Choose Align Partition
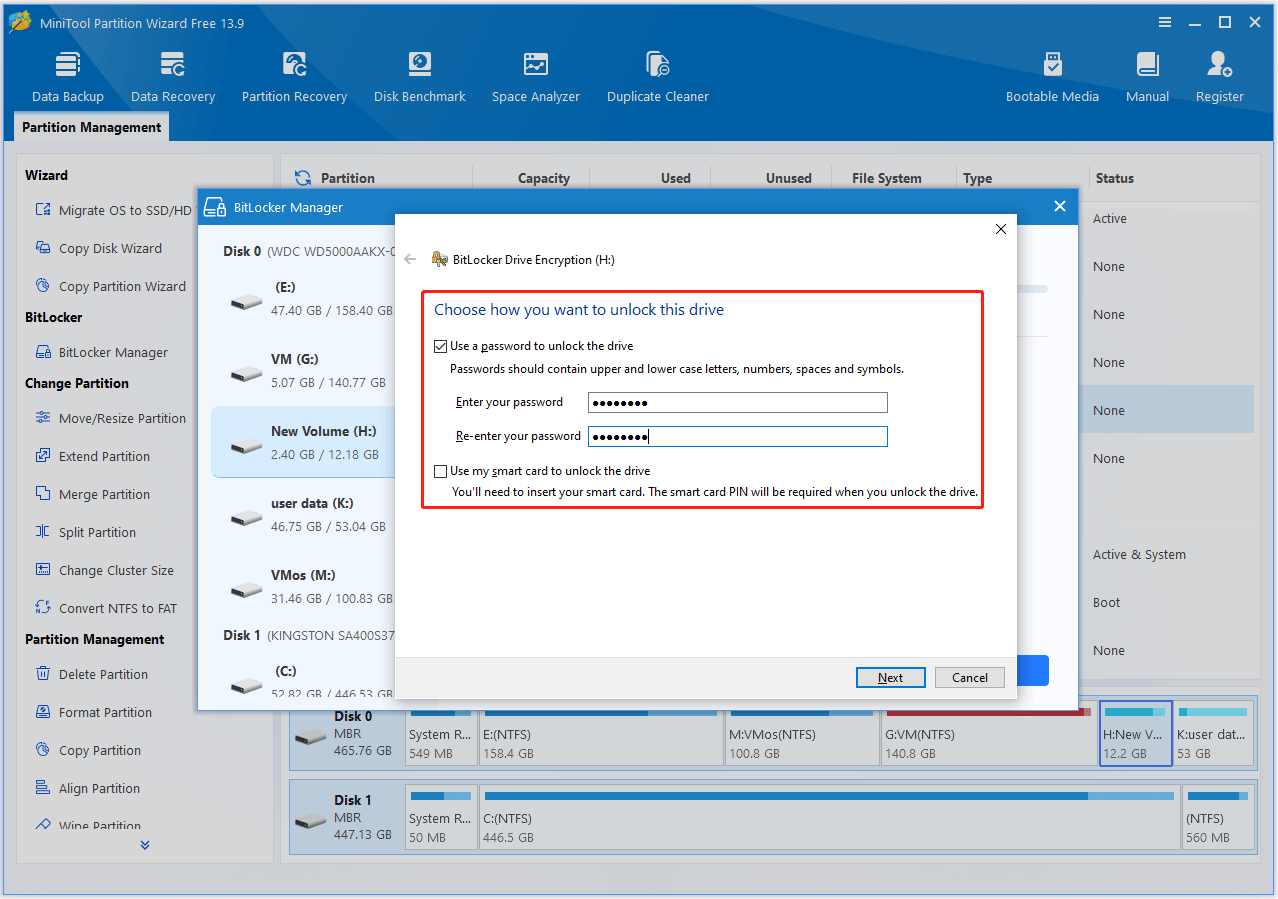This screenshot has width=1278, height=899. coord(87,788)
